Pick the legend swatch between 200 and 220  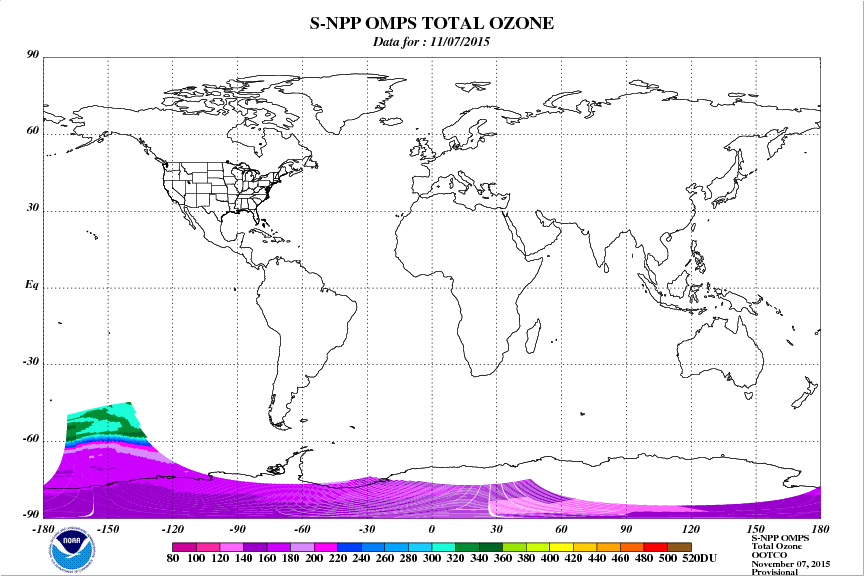click(326, 547)
